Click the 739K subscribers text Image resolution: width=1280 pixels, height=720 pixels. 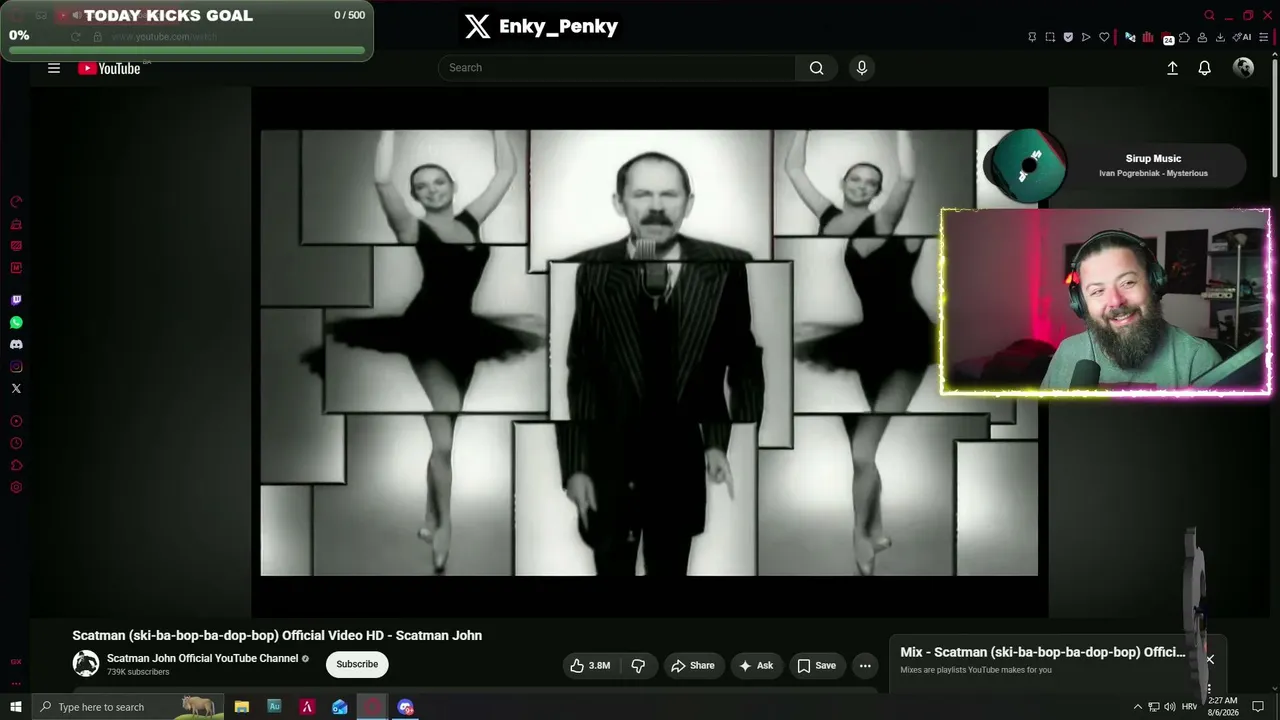coord(138,672)
